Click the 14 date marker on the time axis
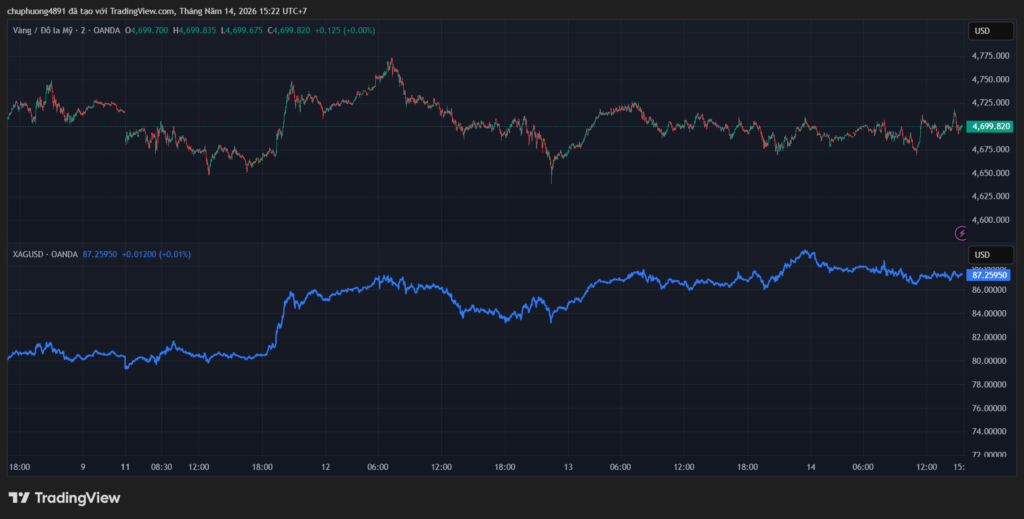The image size is (1024, 519). click(811, 467)
